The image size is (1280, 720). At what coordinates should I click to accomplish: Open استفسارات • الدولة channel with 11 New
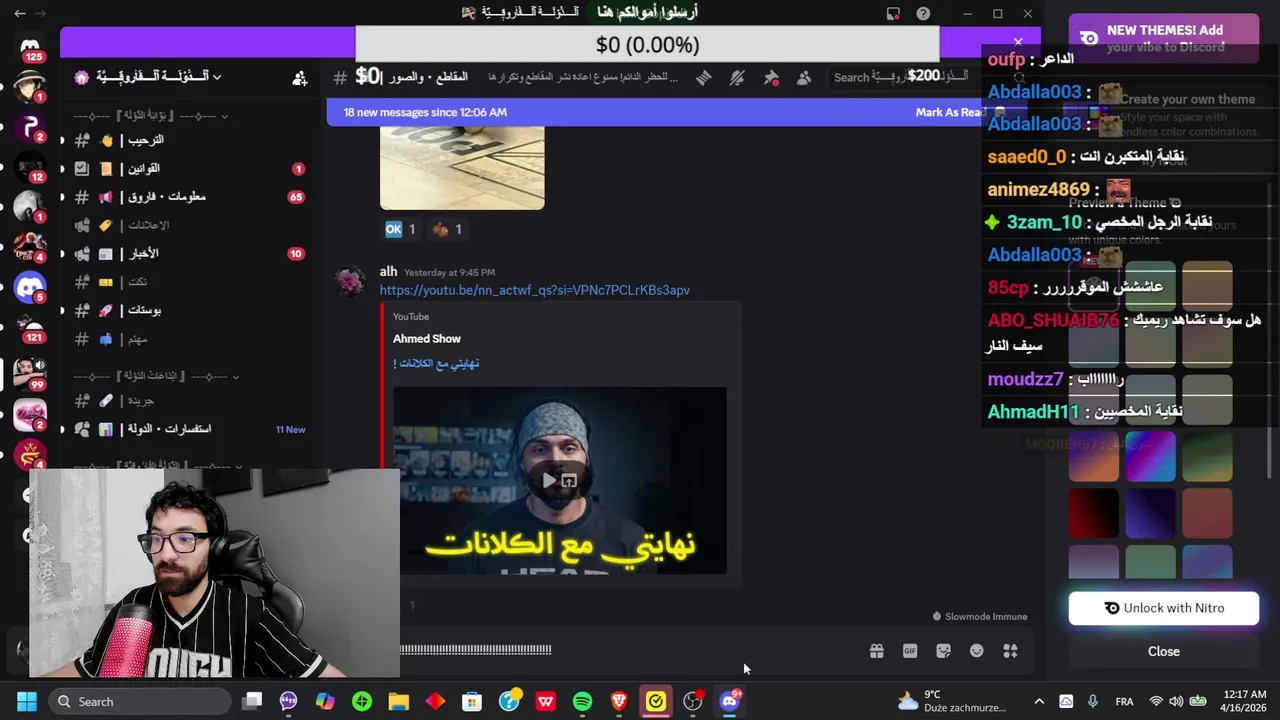pyautogui.click(x=190, y=429)
